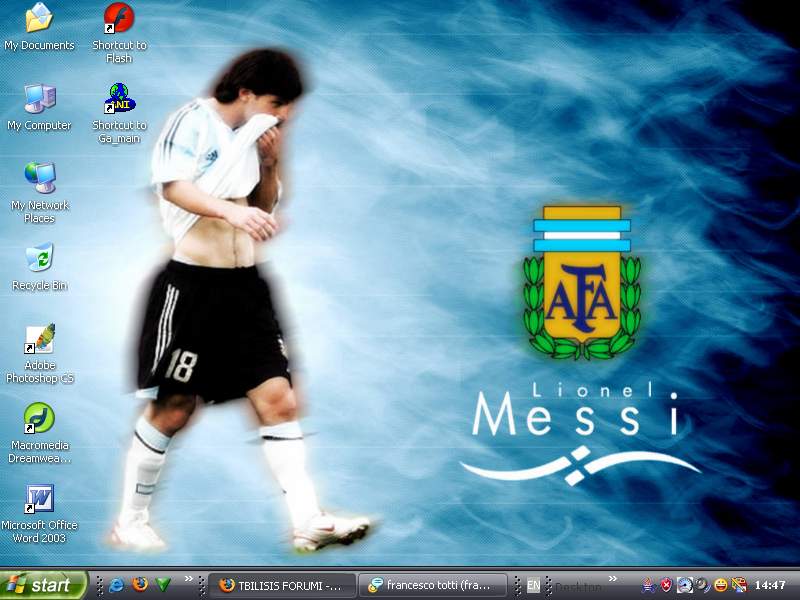The width and height of the screenshot is (800, 600).
Task: Click the Desktop toolbar label
Action: (x=578, y=586)
